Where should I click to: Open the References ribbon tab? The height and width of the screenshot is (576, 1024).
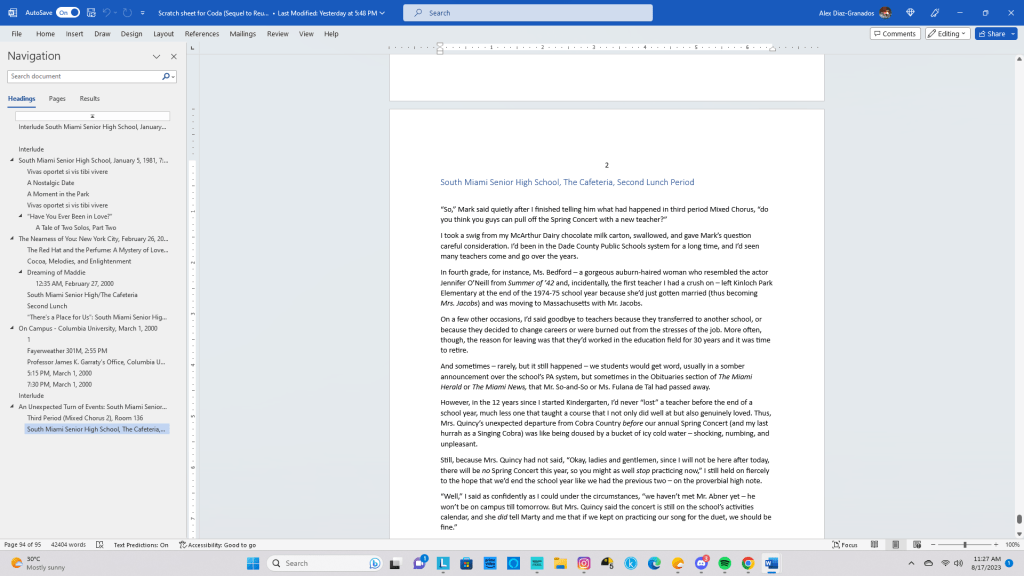coord(201,34)
